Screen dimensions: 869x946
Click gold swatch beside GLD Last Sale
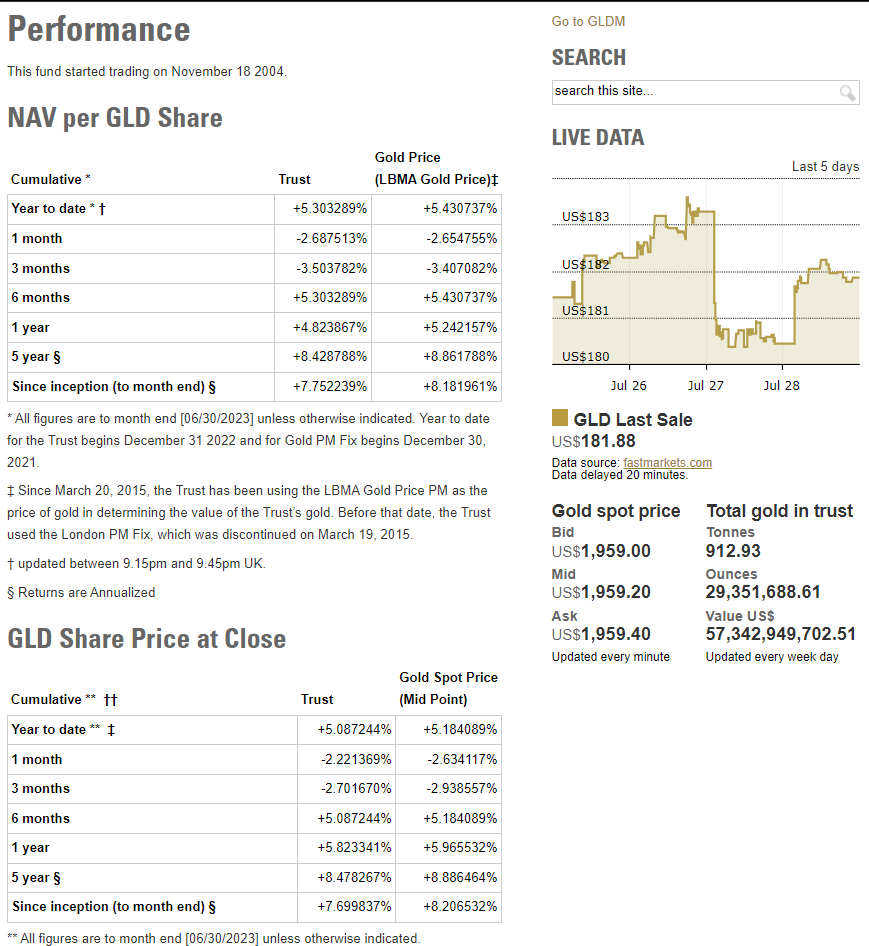click(x=560, y=418)
